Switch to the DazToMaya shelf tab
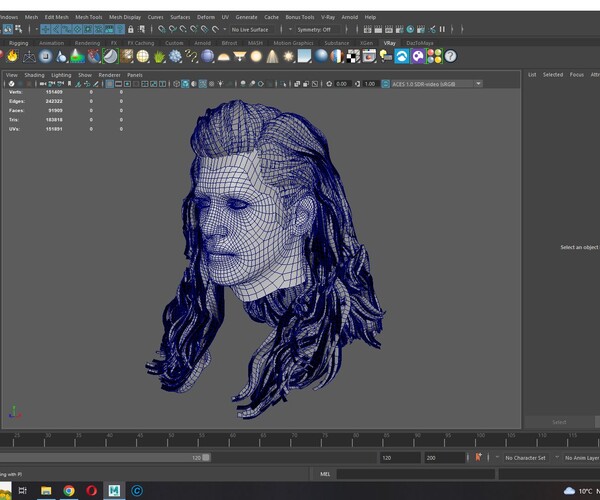 point(420,43)
